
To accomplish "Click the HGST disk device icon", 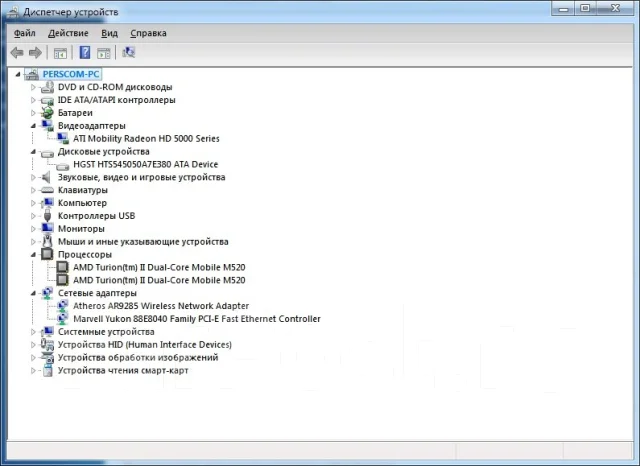I will pos(62,166).
